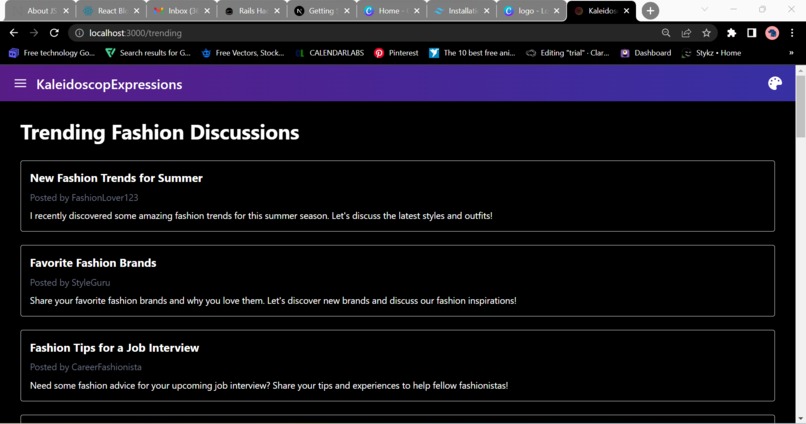Switch to the Inbox mail tab
806x424 pixels.
coord(182,11)
